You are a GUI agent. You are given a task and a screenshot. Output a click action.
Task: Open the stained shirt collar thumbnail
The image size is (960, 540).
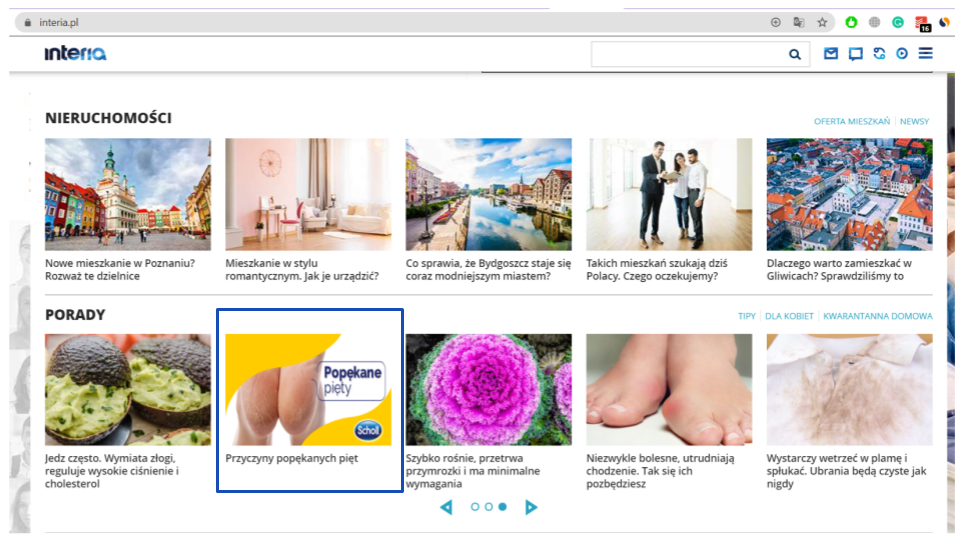pos(849,389)
